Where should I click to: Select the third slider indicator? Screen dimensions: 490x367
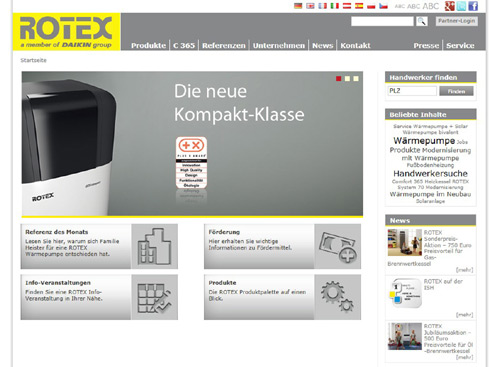[x=356, y=79]
